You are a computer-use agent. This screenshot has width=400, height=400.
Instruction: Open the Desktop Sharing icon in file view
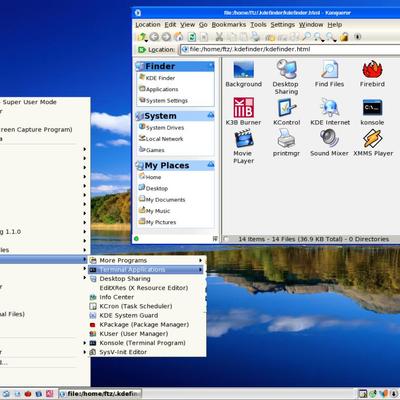[286, 69]
